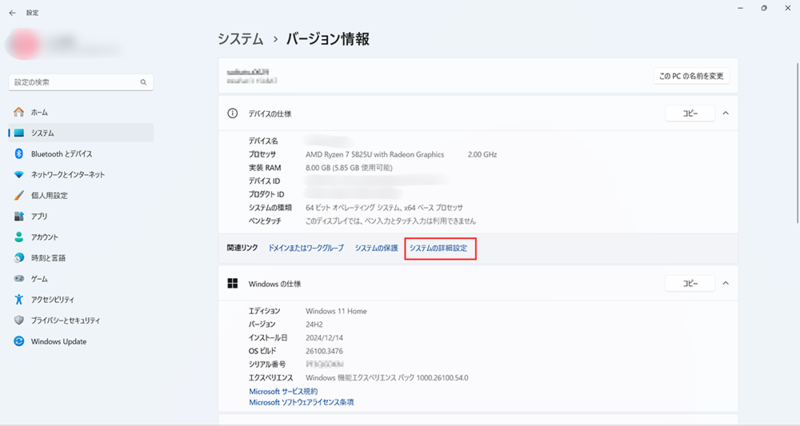
Task: Select the エクスペリエンス pack value
Action: pos(387,378)
